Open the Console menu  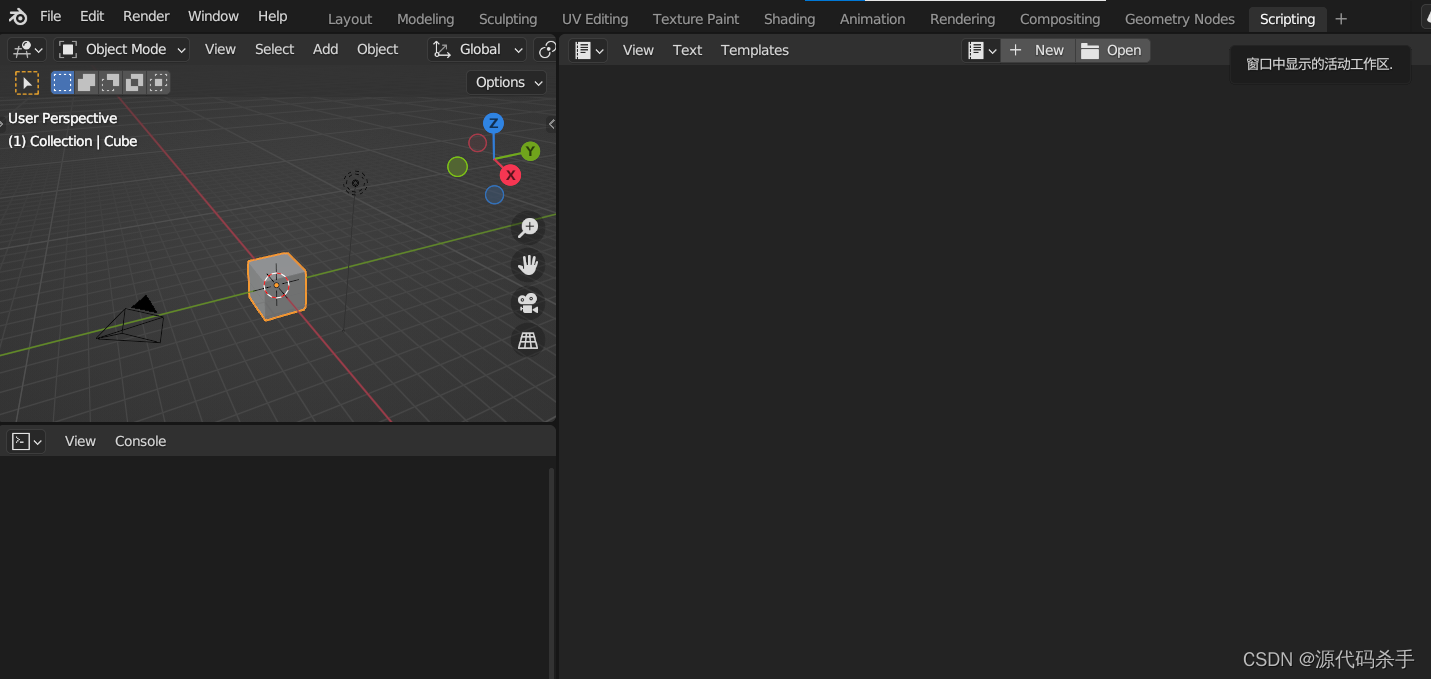click(x=140, y=441)
